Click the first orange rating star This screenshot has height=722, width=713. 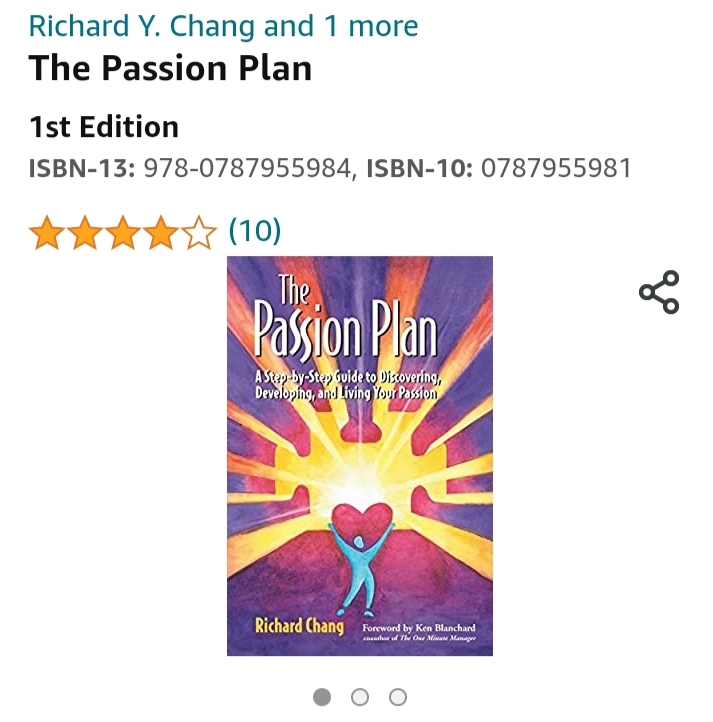[47, 233]
